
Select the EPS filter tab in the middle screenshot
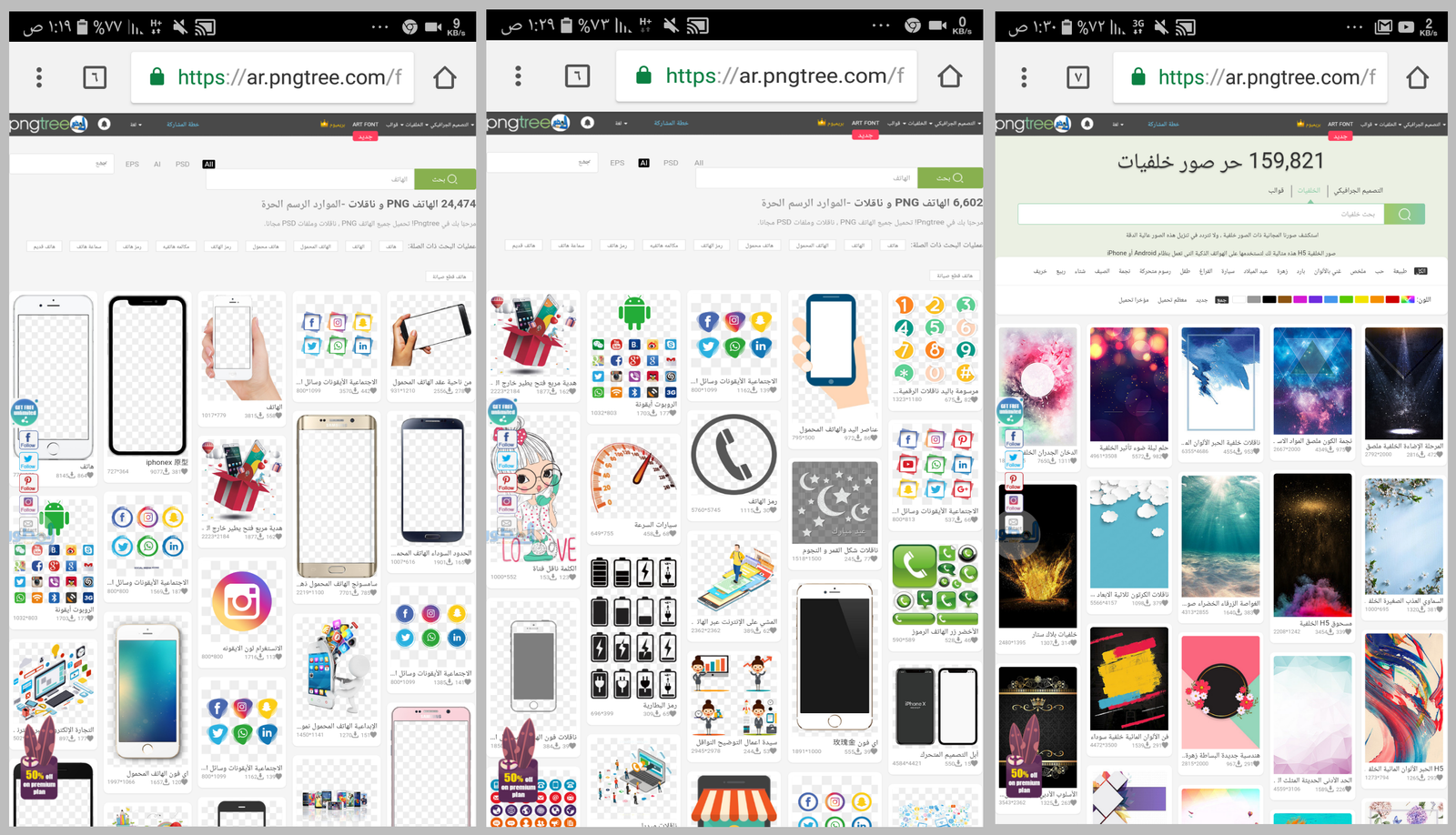pos(617,163)
